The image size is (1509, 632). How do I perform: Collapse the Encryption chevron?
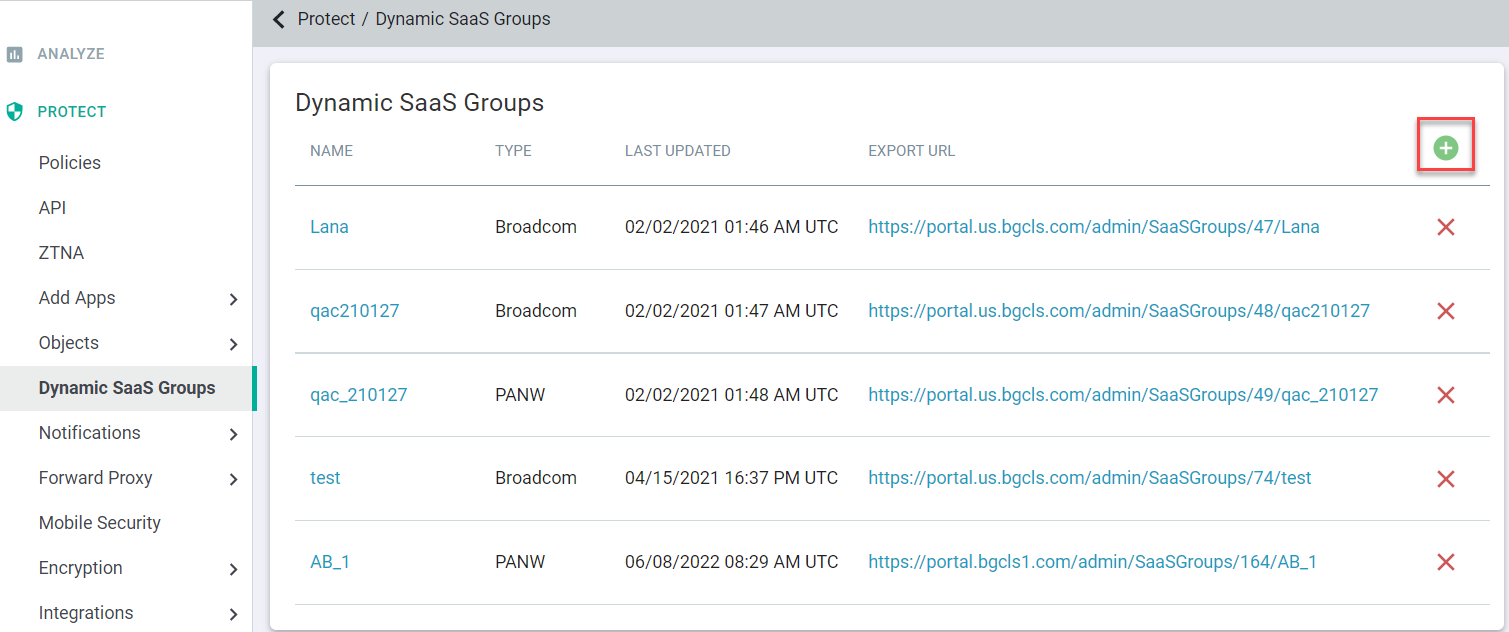[232, 568]
